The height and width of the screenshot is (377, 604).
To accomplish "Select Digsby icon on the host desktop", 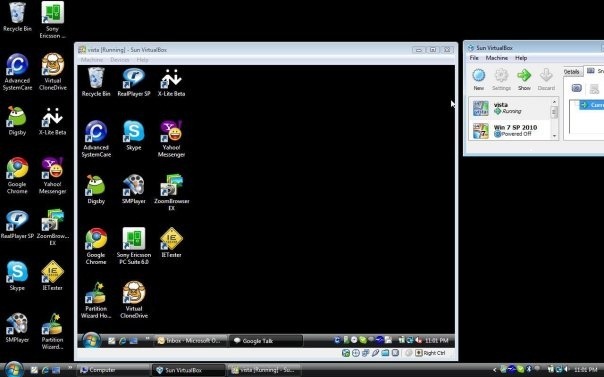I will pos(17,121).
